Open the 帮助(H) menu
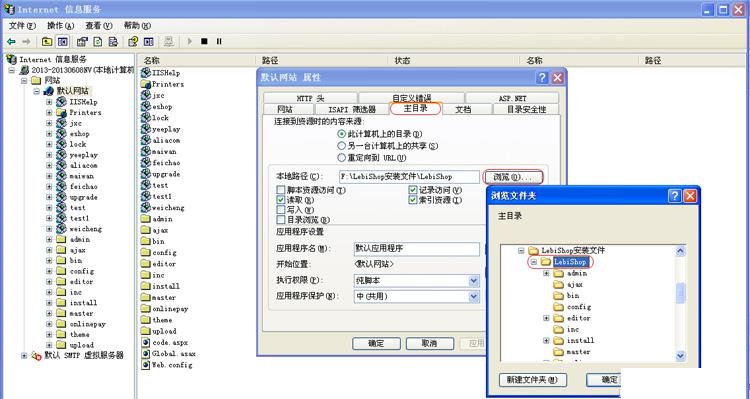The height and width of the screenshot is (399, 750). 137,25
